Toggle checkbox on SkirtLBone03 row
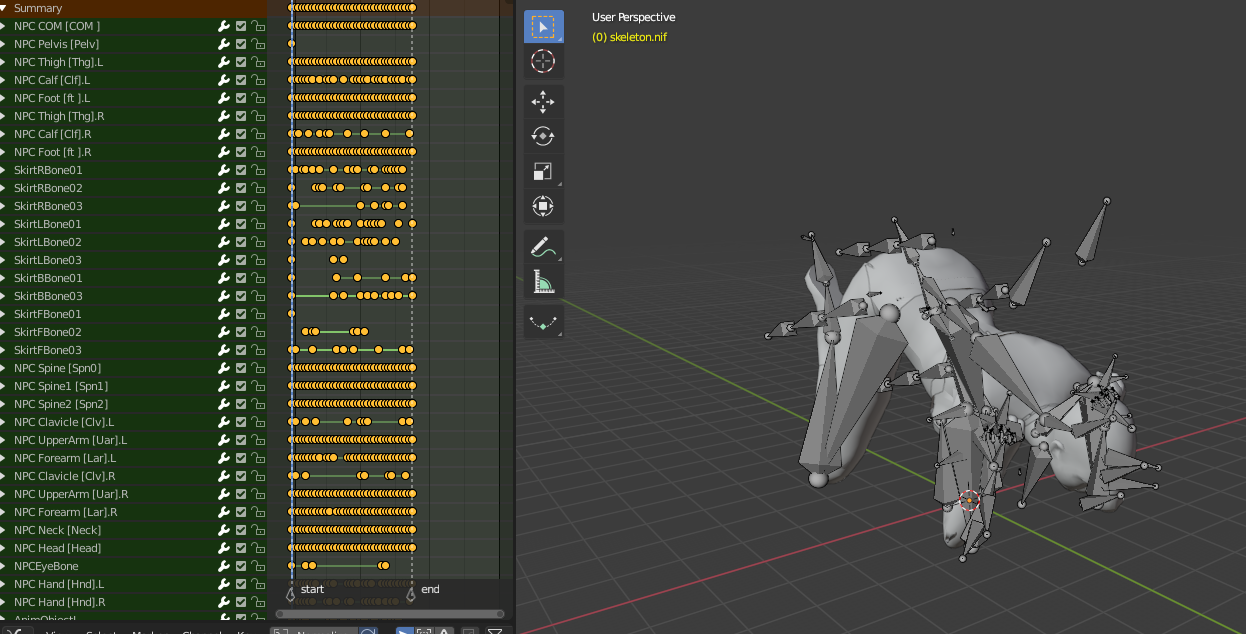 241,260
